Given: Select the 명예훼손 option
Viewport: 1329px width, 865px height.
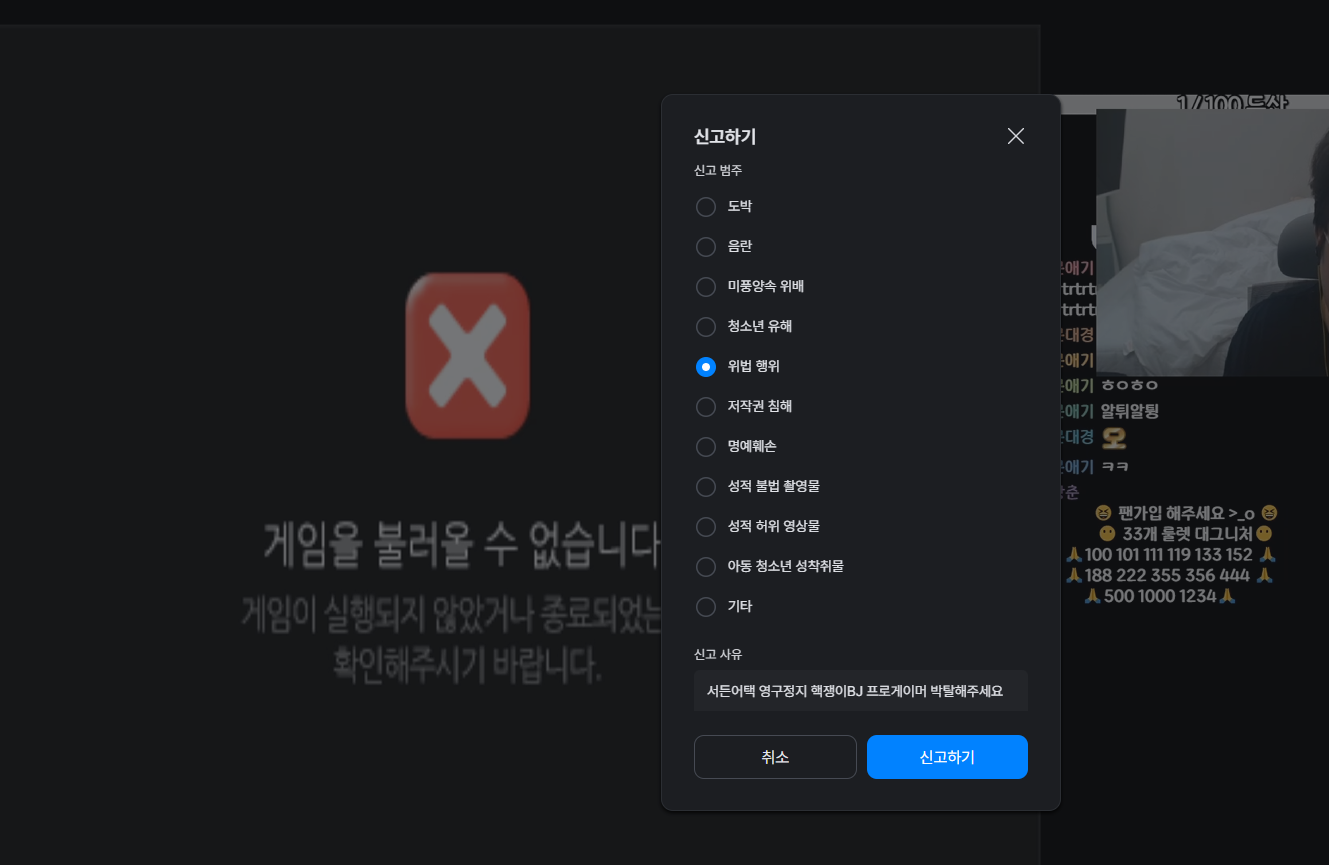Looking at the screenshot, I should [706, 447].
